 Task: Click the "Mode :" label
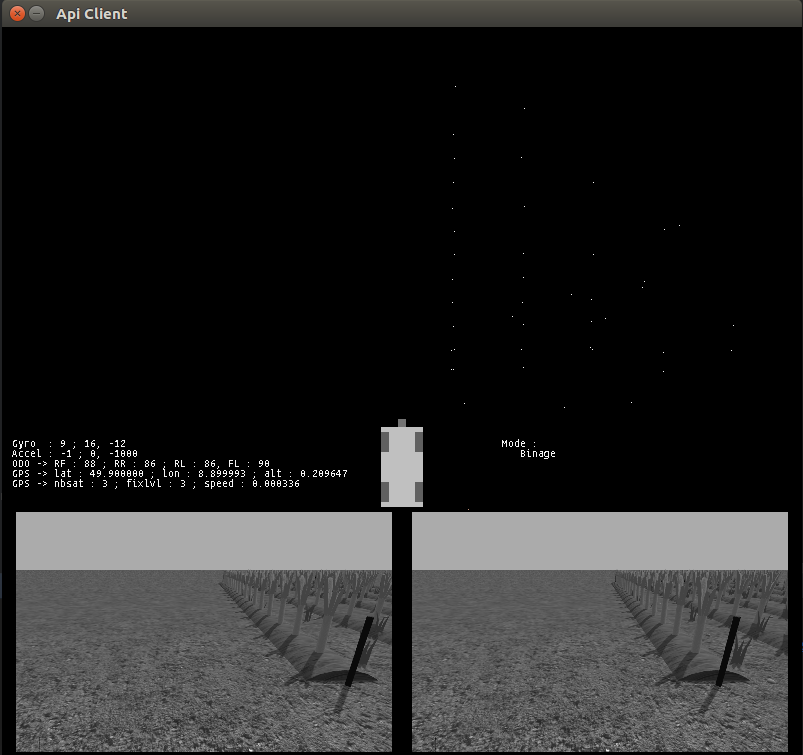[518, 444]
